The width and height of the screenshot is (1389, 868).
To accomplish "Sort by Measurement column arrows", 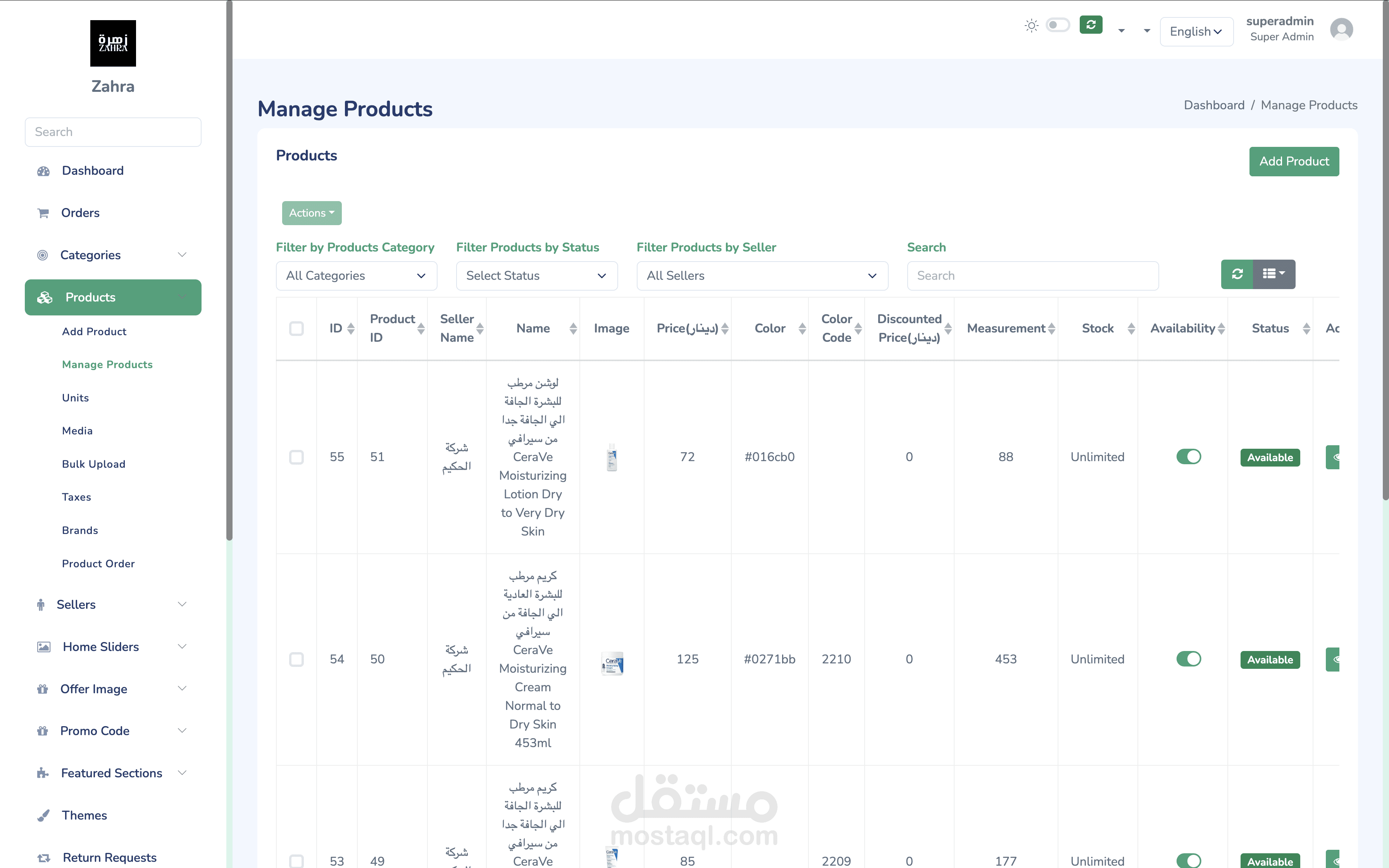I will click(1051, 328).
